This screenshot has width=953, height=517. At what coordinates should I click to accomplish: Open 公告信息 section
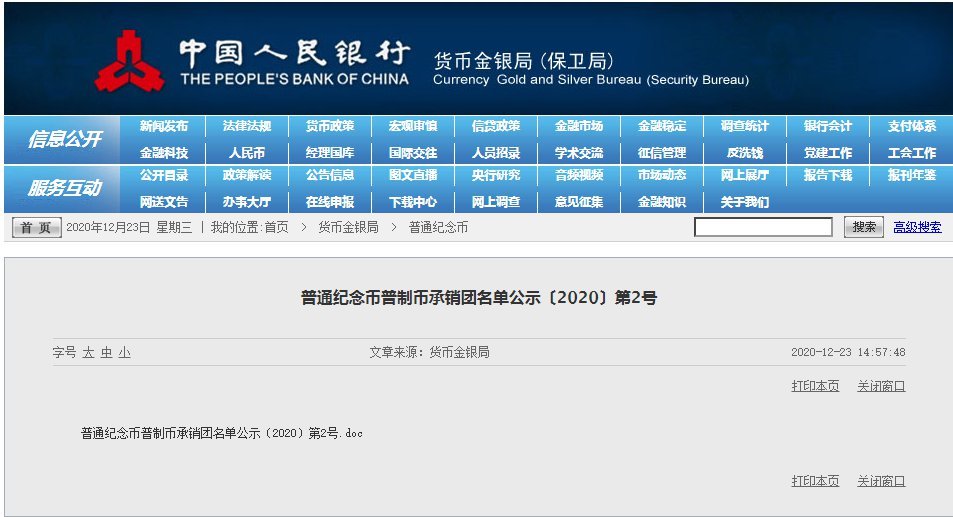(x=330, y=175)
